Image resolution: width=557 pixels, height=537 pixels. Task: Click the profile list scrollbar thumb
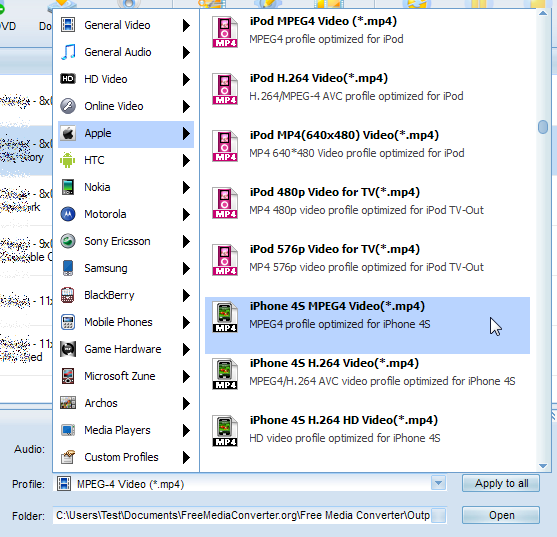coord(543,127)
